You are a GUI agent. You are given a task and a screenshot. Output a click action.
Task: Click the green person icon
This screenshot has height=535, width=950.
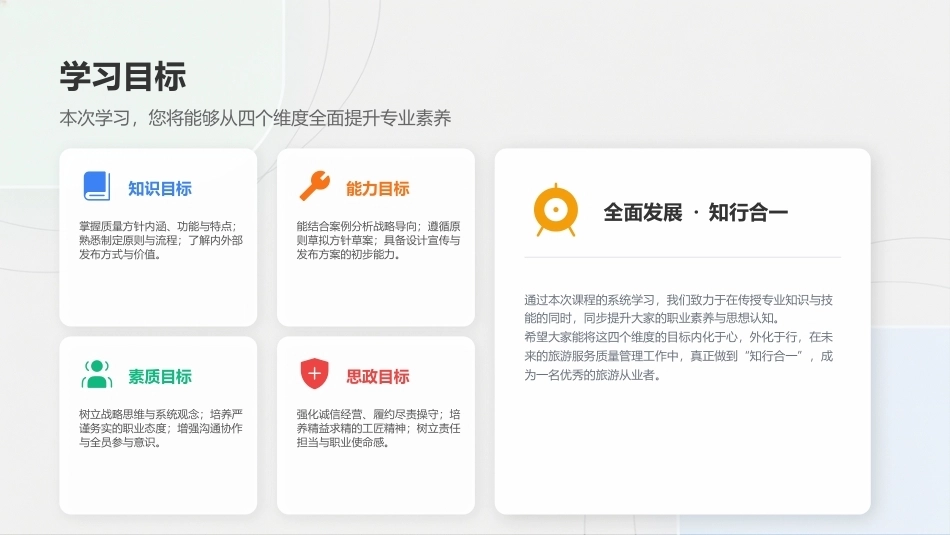point(97,374)
